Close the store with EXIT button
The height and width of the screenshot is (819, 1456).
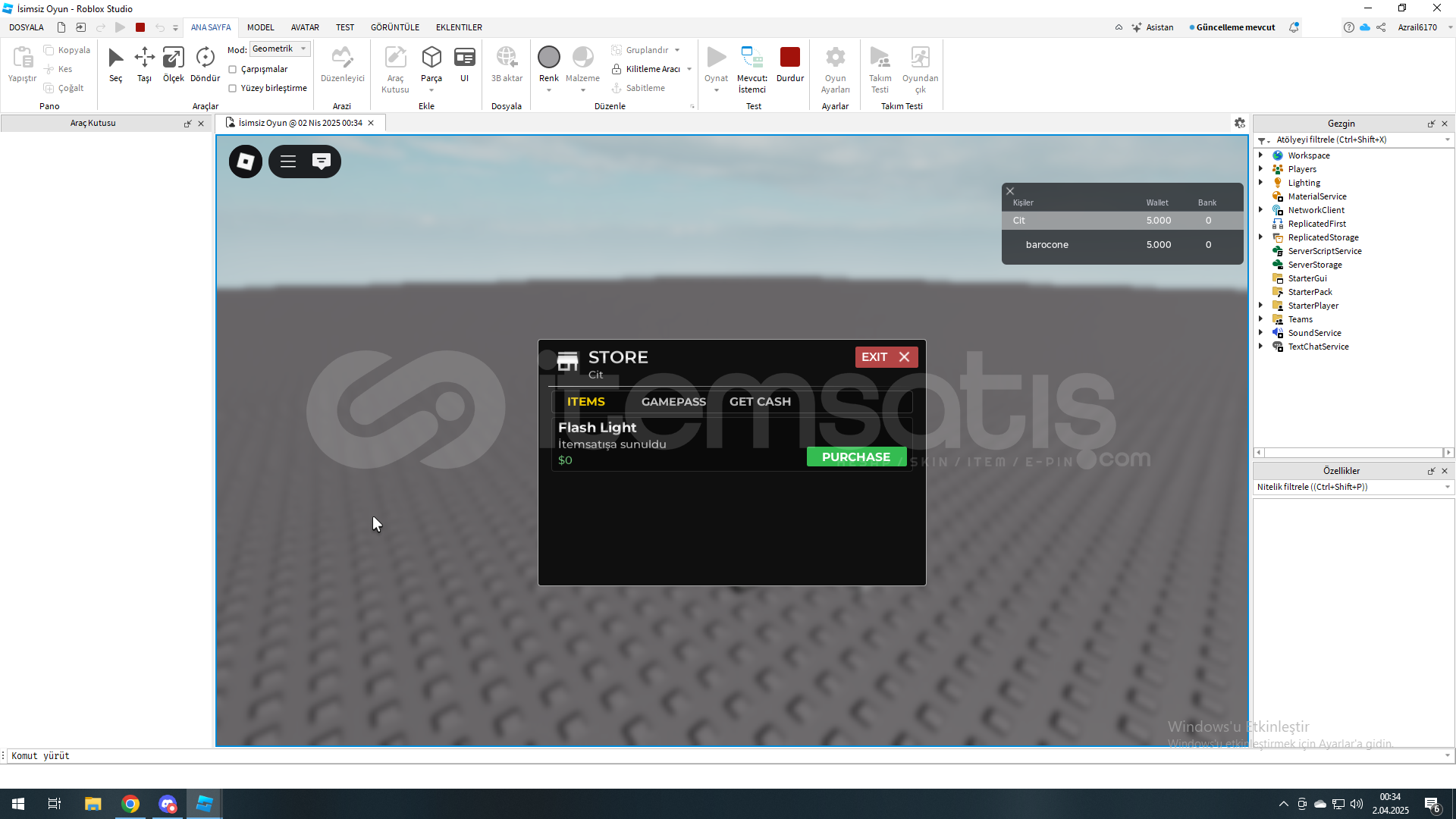886,357
